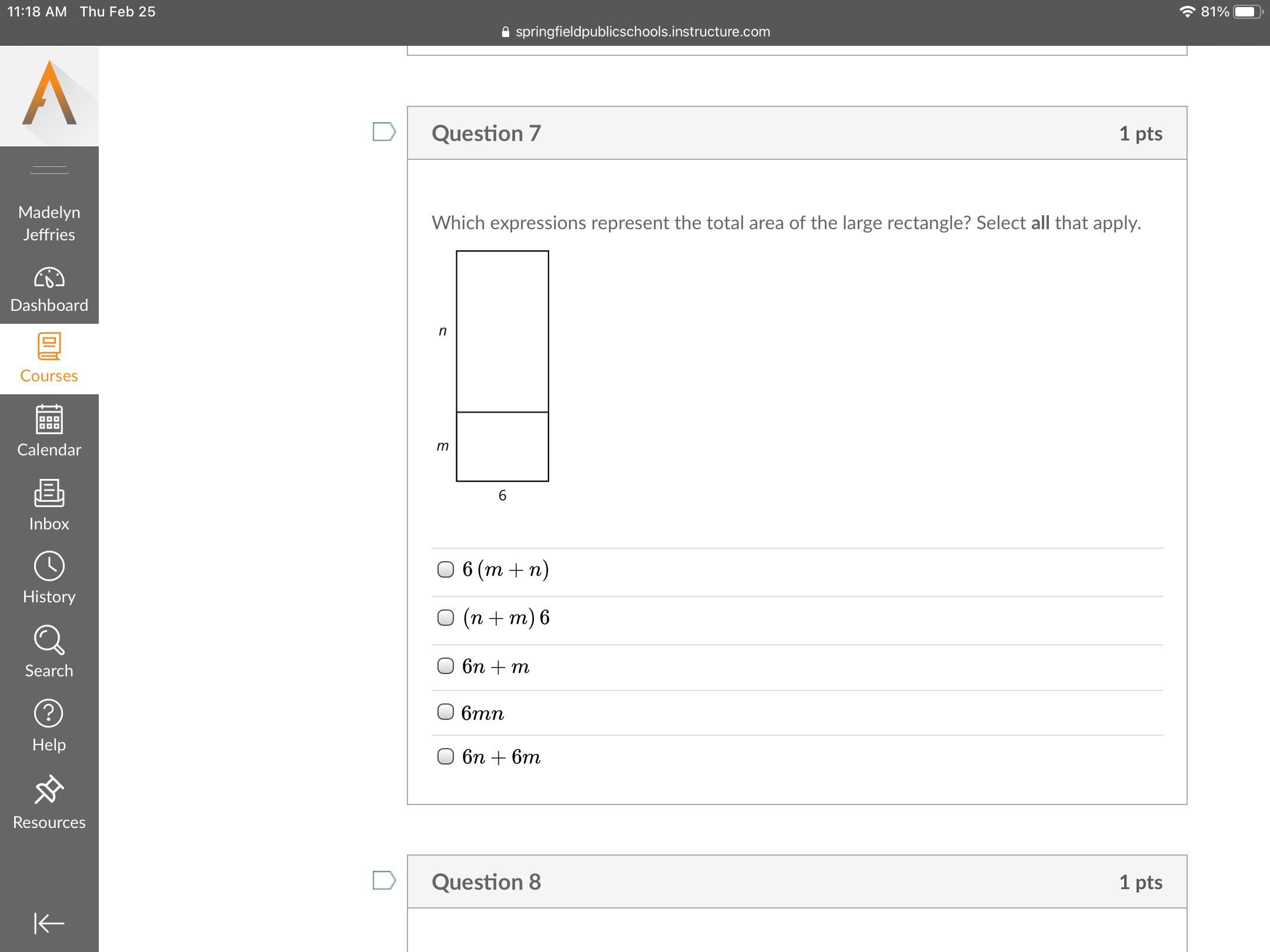Click the Acellus orange A logo
This screenshot has height=952, width=1270.
point(49,94)
